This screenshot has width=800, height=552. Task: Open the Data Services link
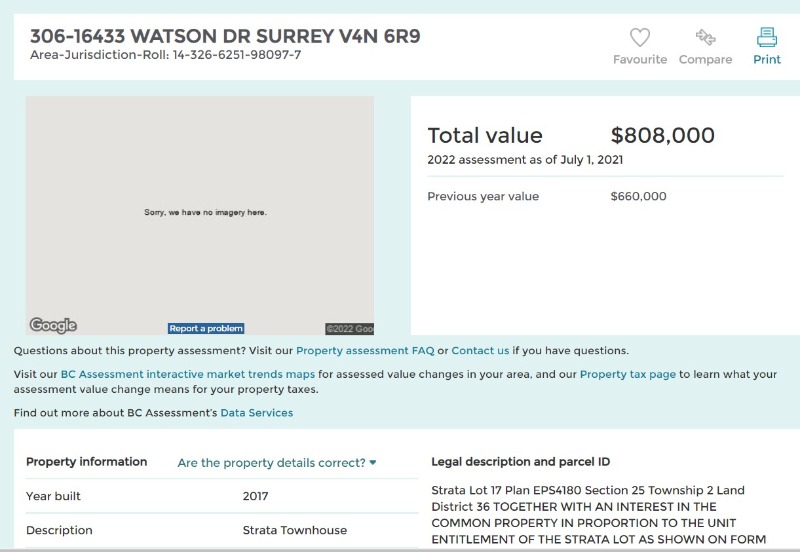(257, 413)
